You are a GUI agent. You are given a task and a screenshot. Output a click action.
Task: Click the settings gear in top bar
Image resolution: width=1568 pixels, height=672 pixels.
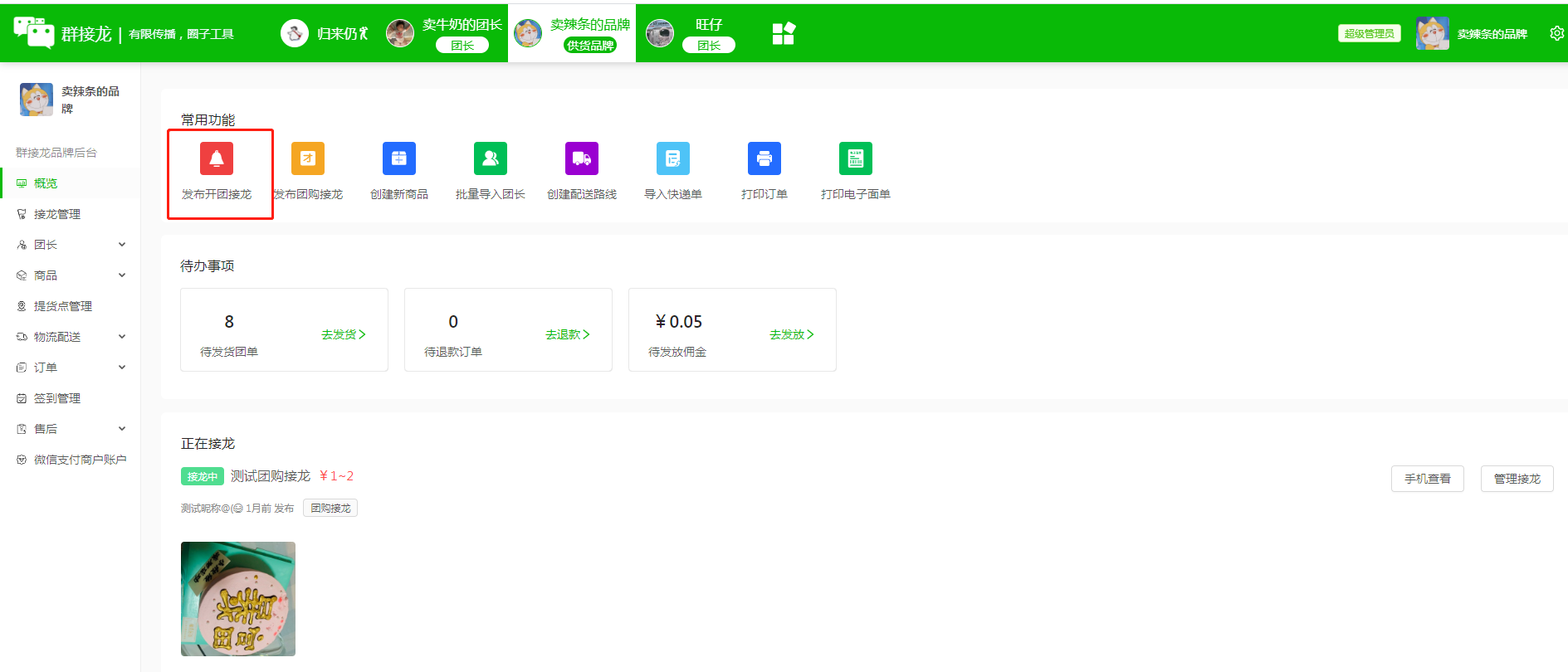[x=1557, y=33]
